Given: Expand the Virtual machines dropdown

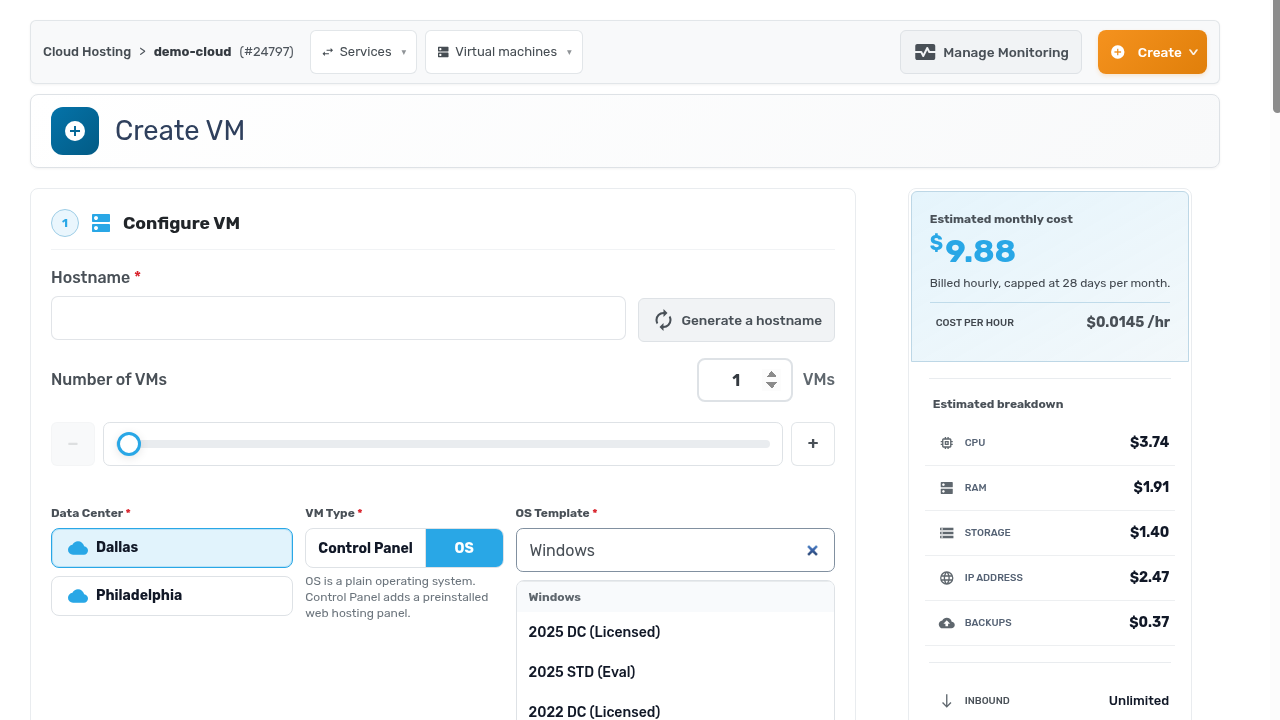Looking at the screenshot, I should 504,52.
